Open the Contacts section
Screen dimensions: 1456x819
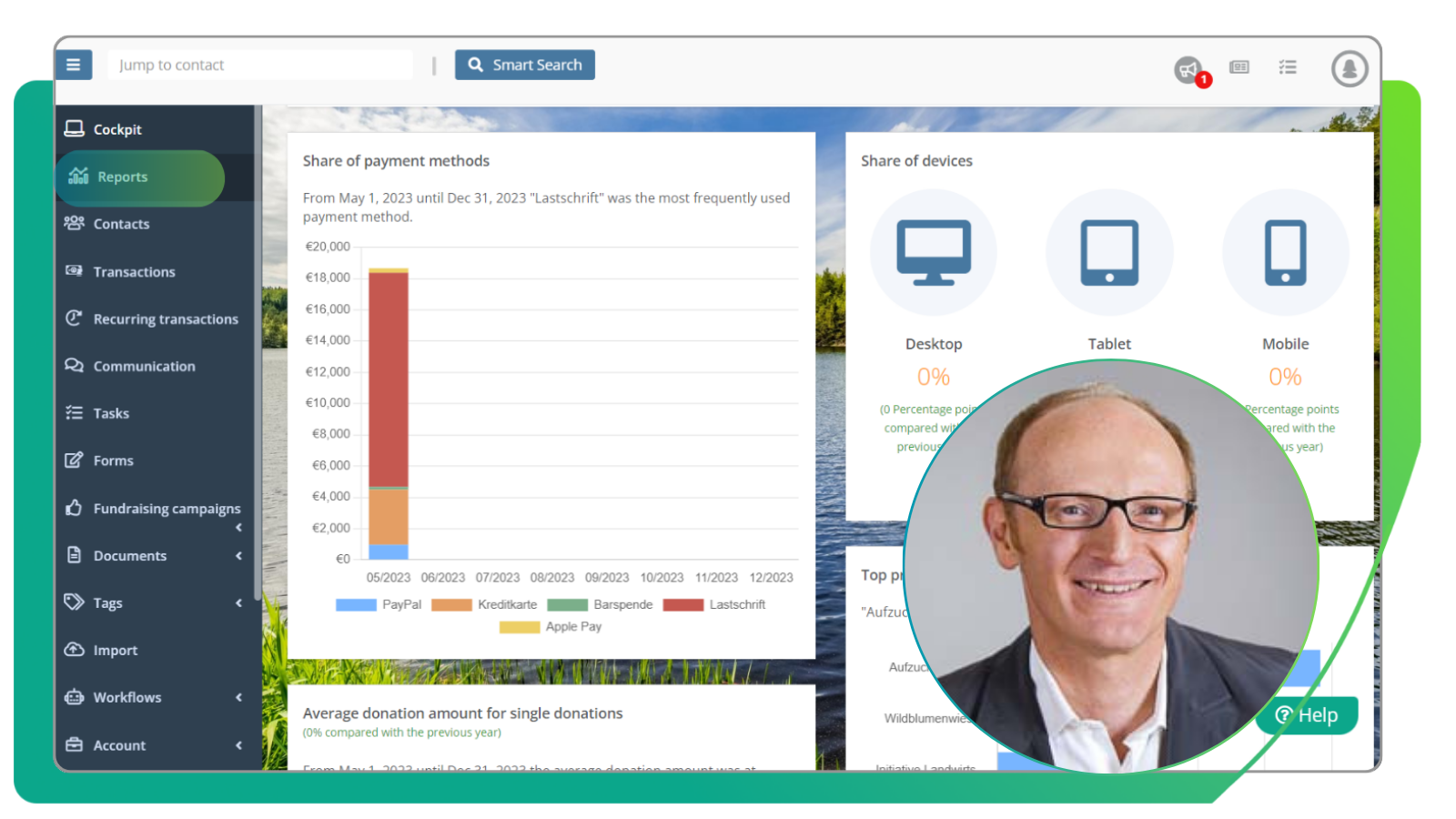click(121, 224)
